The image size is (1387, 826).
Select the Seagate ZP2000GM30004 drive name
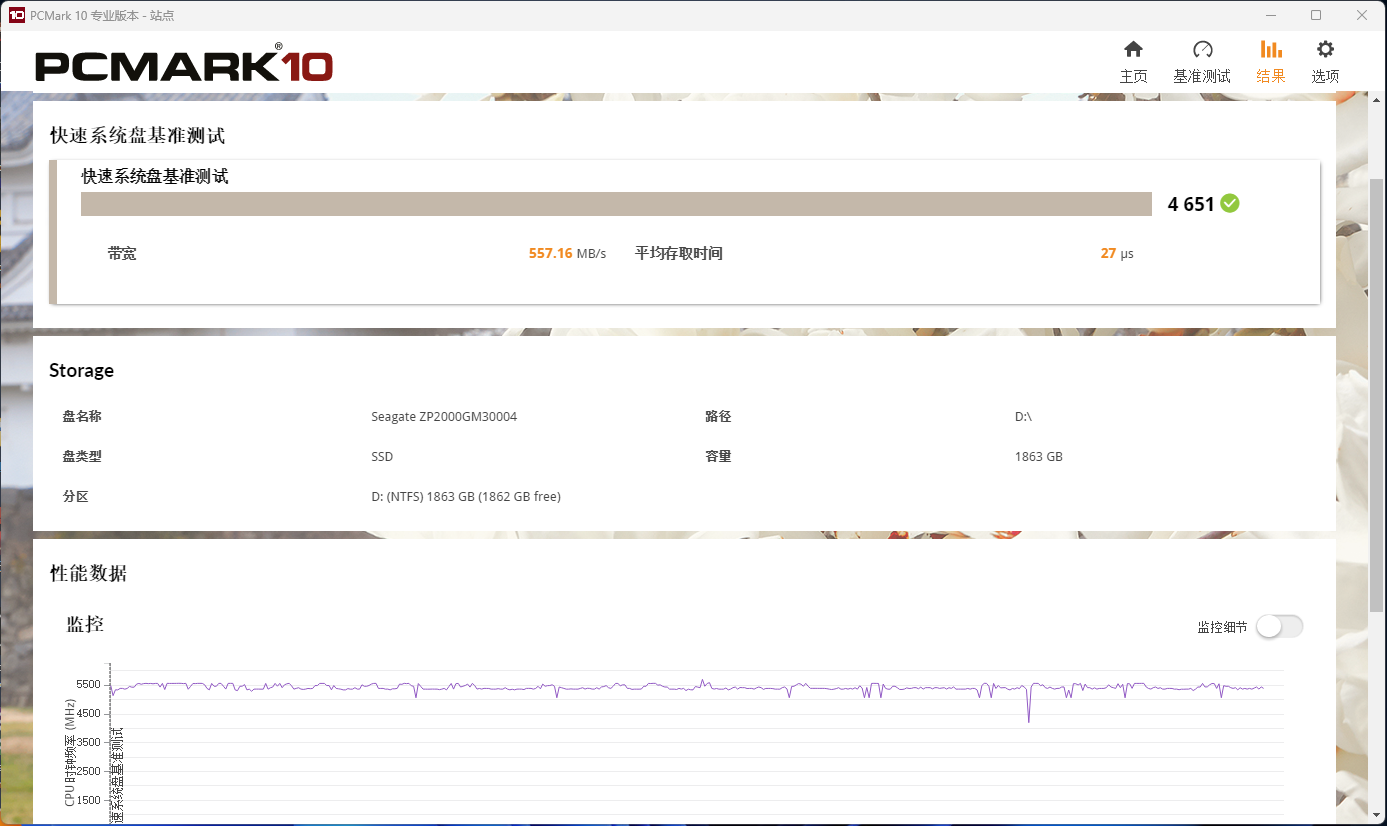point(444,417)
